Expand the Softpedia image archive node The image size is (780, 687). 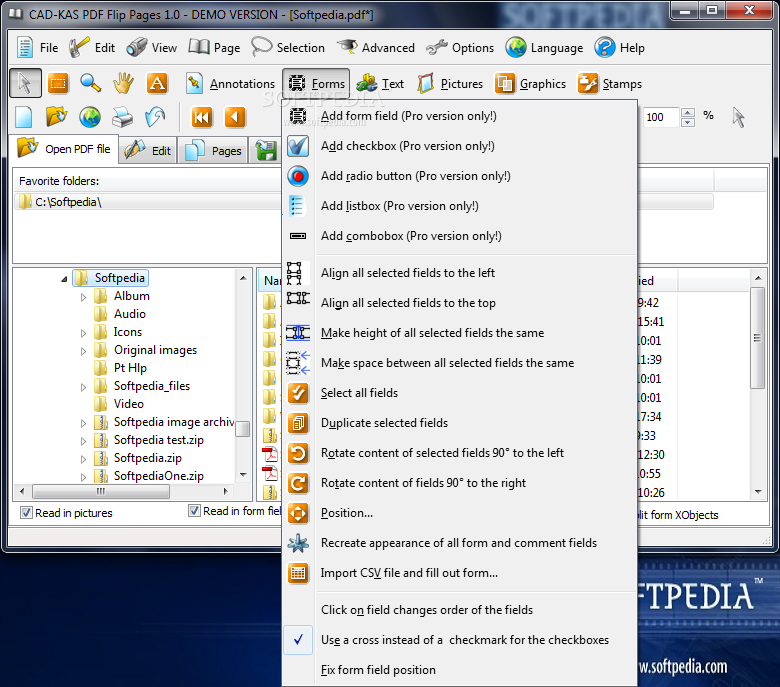click(83, 423)
